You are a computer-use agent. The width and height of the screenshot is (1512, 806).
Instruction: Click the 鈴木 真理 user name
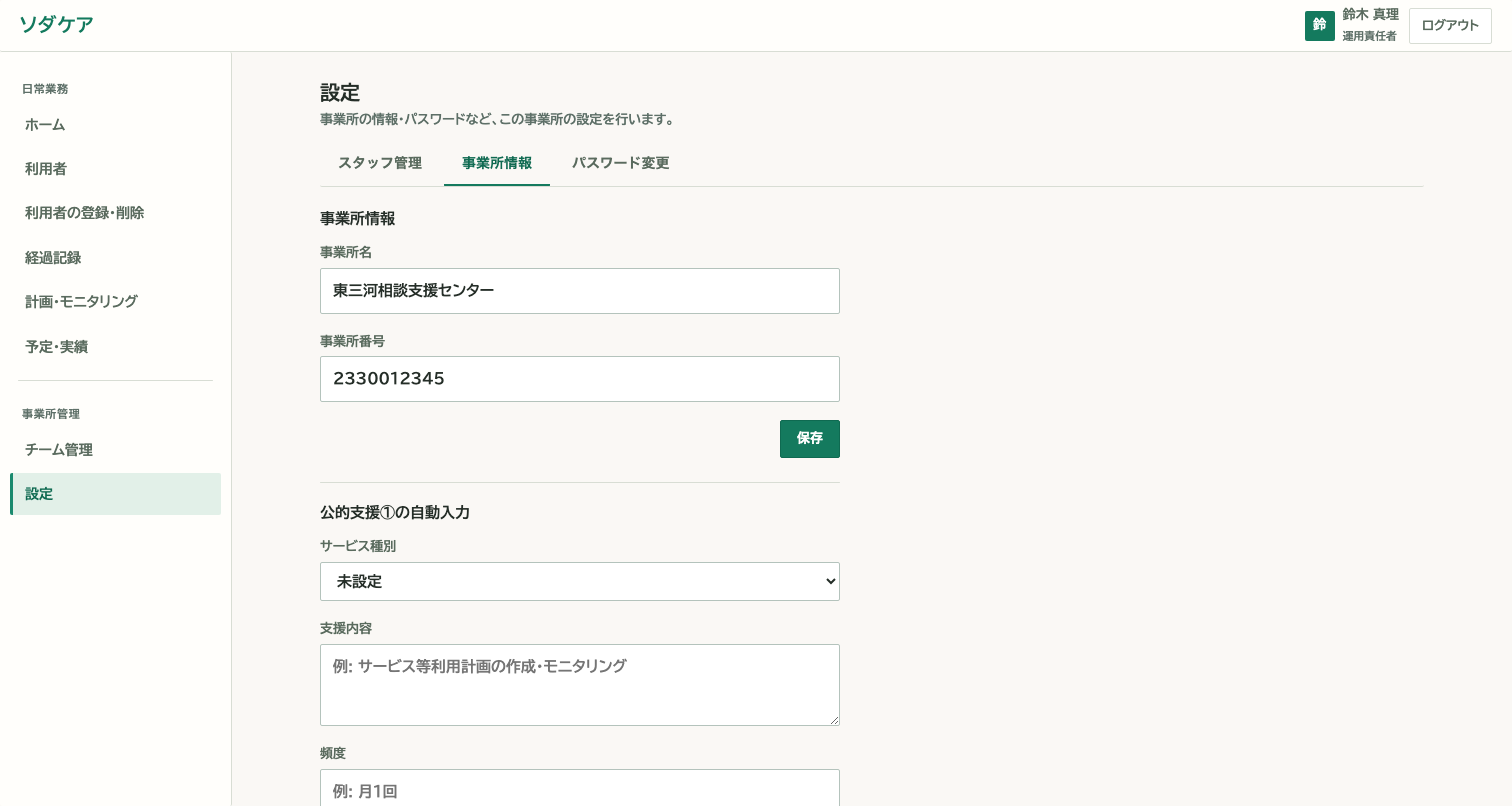(x=1371, y=15)
